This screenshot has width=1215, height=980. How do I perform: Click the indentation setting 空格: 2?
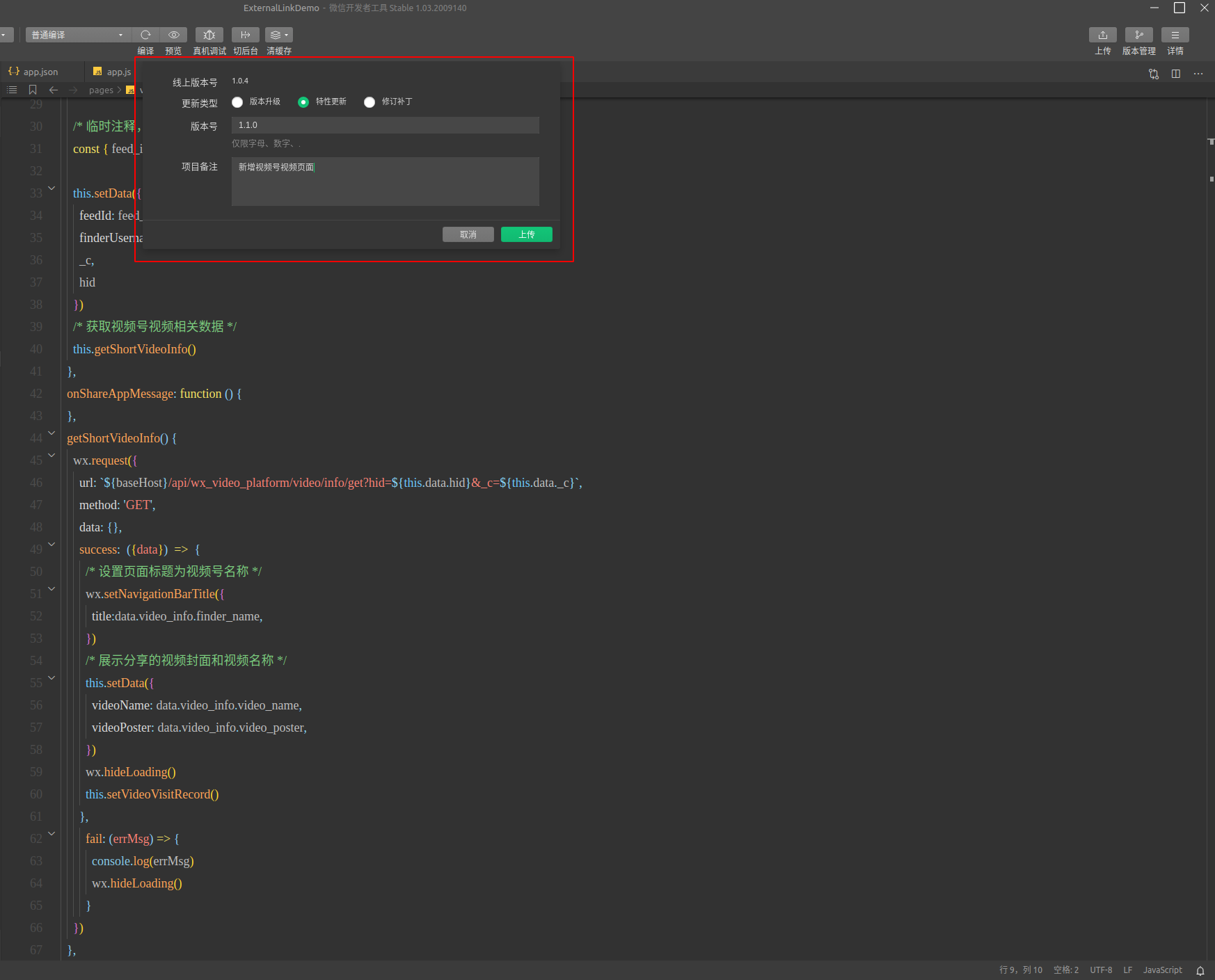tap(1066, 970)
